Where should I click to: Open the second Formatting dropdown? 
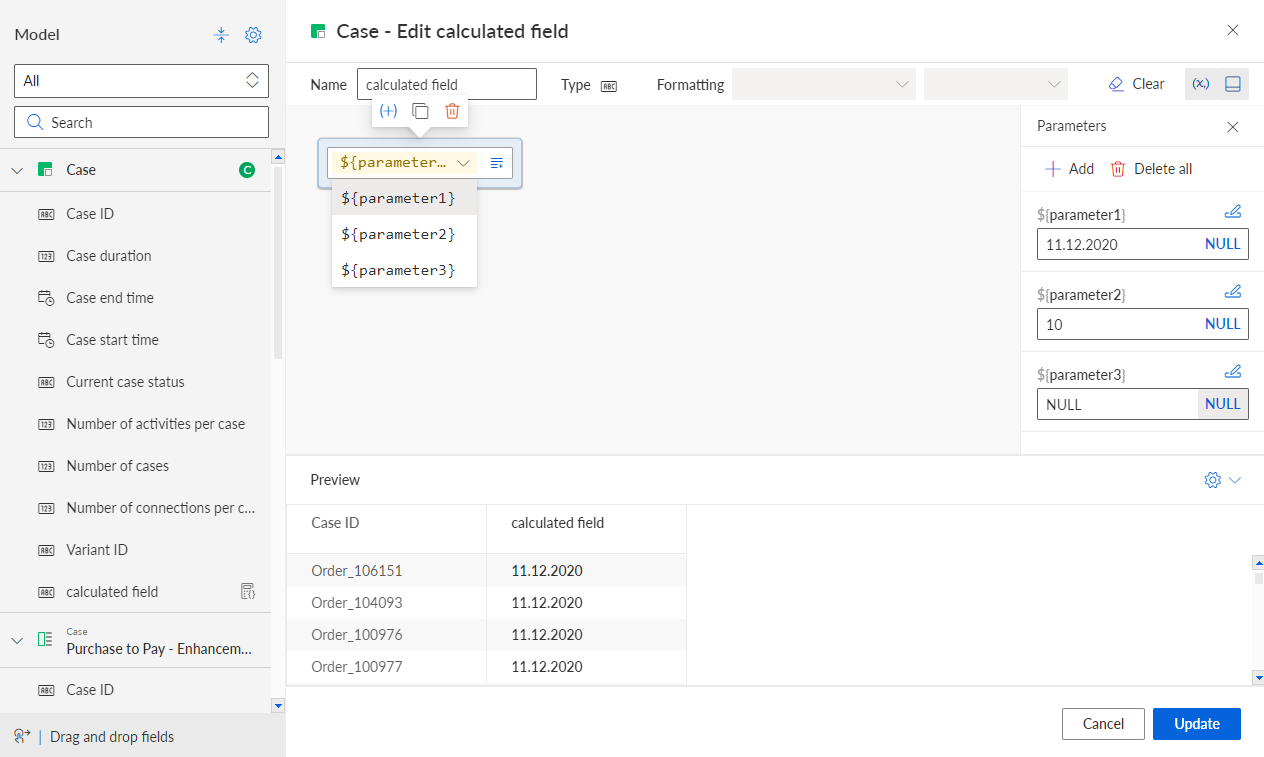pyautogui.click(x=996, y=84)
